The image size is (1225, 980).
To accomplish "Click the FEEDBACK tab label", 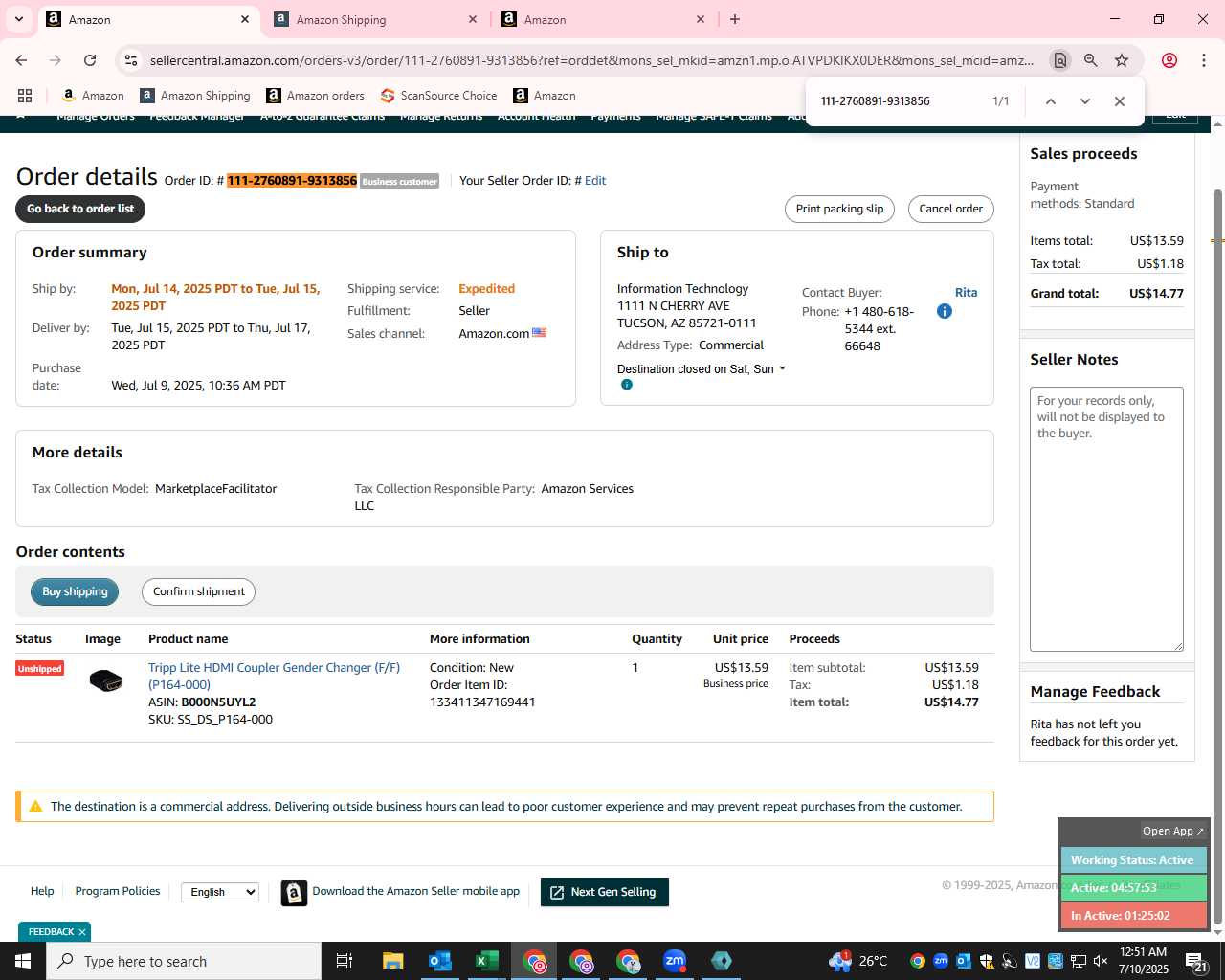I will coord(51,932).
